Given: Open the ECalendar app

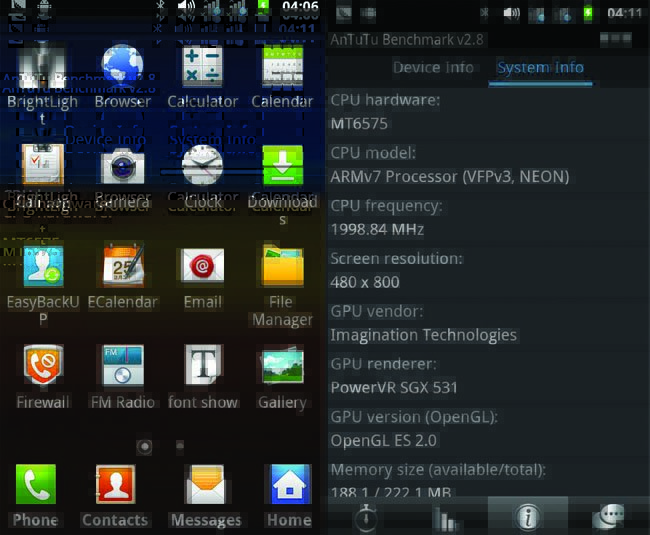Looking at the screenshot, I should pos(123,265).
